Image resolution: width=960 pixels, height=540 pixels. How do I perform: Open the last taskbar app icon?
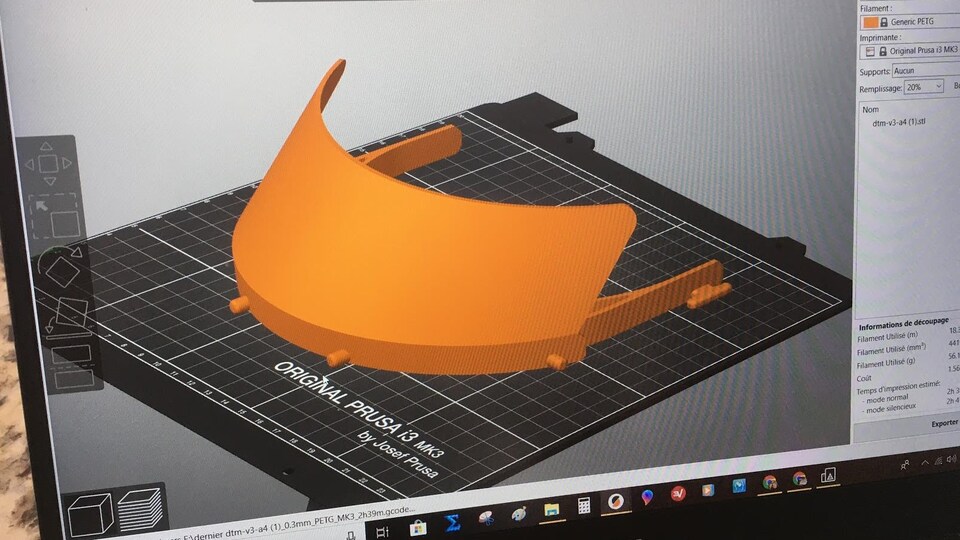coord(828,474)
